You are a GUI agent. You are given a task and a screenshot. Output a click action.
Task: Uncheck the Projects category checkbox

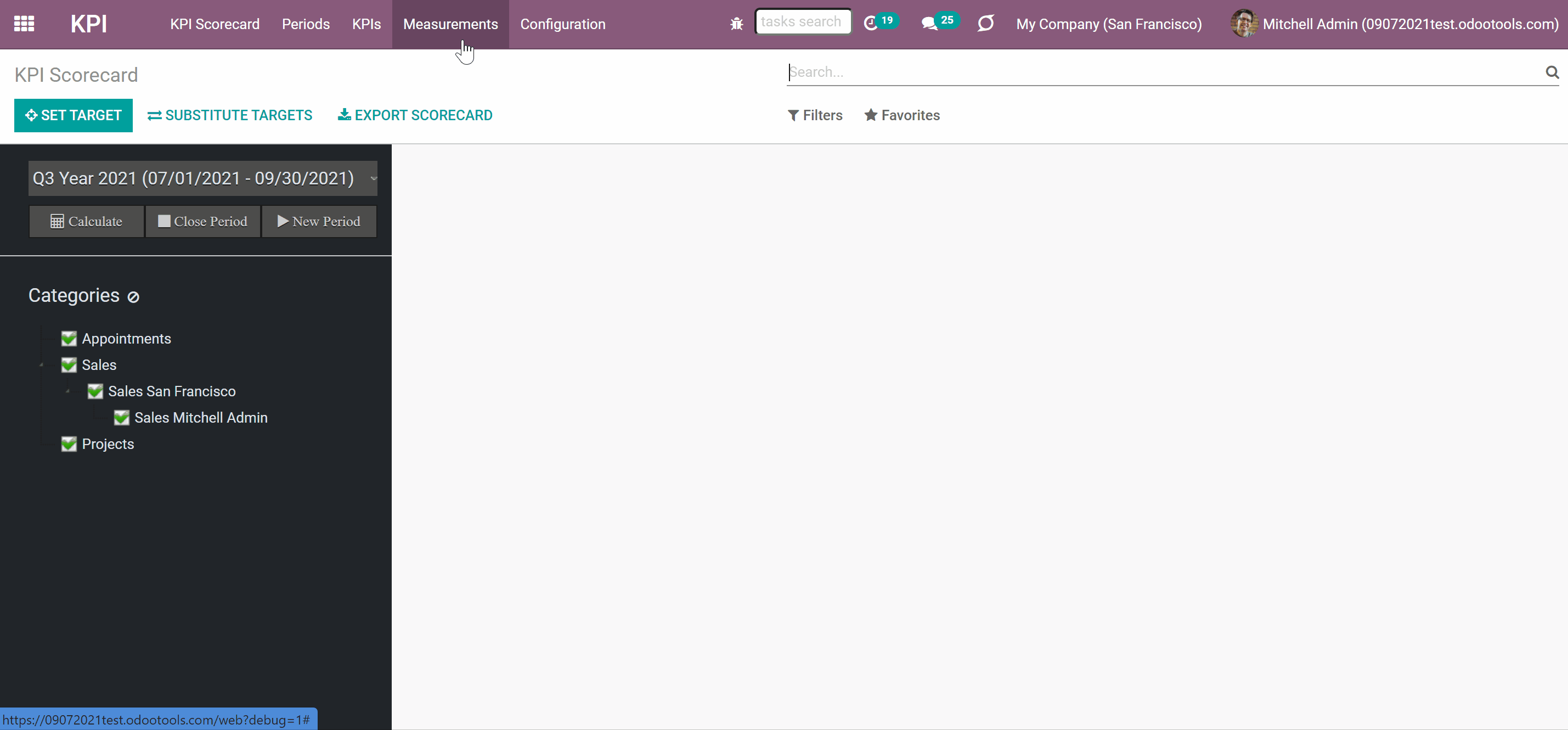pyautogui.click(x=69, y=444)
